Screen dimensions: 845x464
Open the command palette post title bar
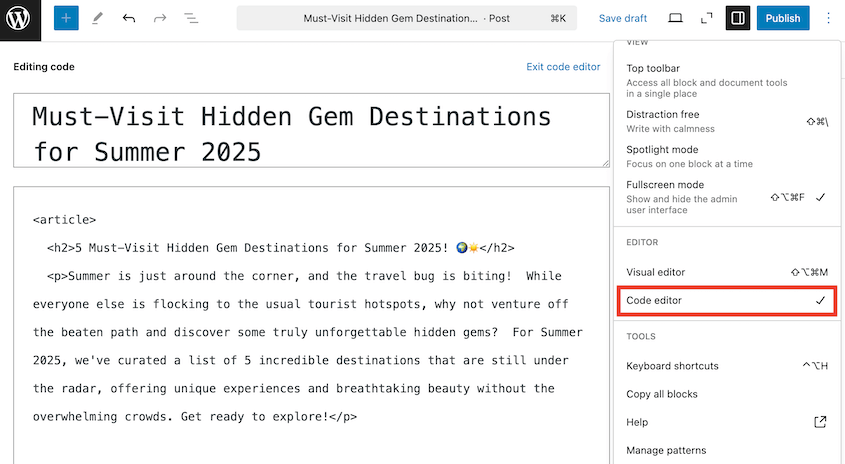point(406,18)
